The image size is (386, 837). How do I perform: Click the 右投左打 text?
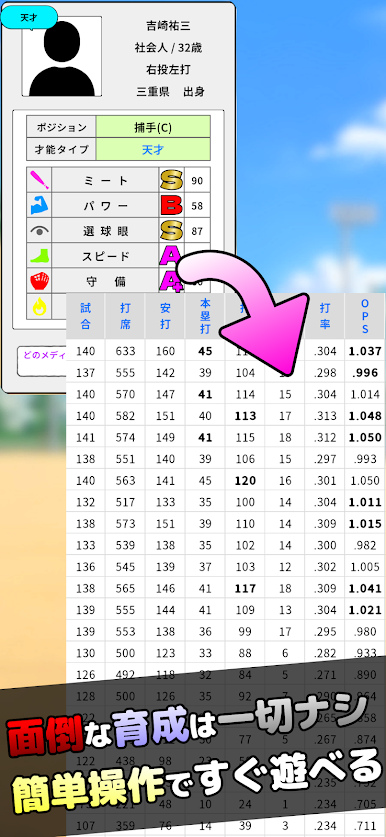tap(168, 69)
